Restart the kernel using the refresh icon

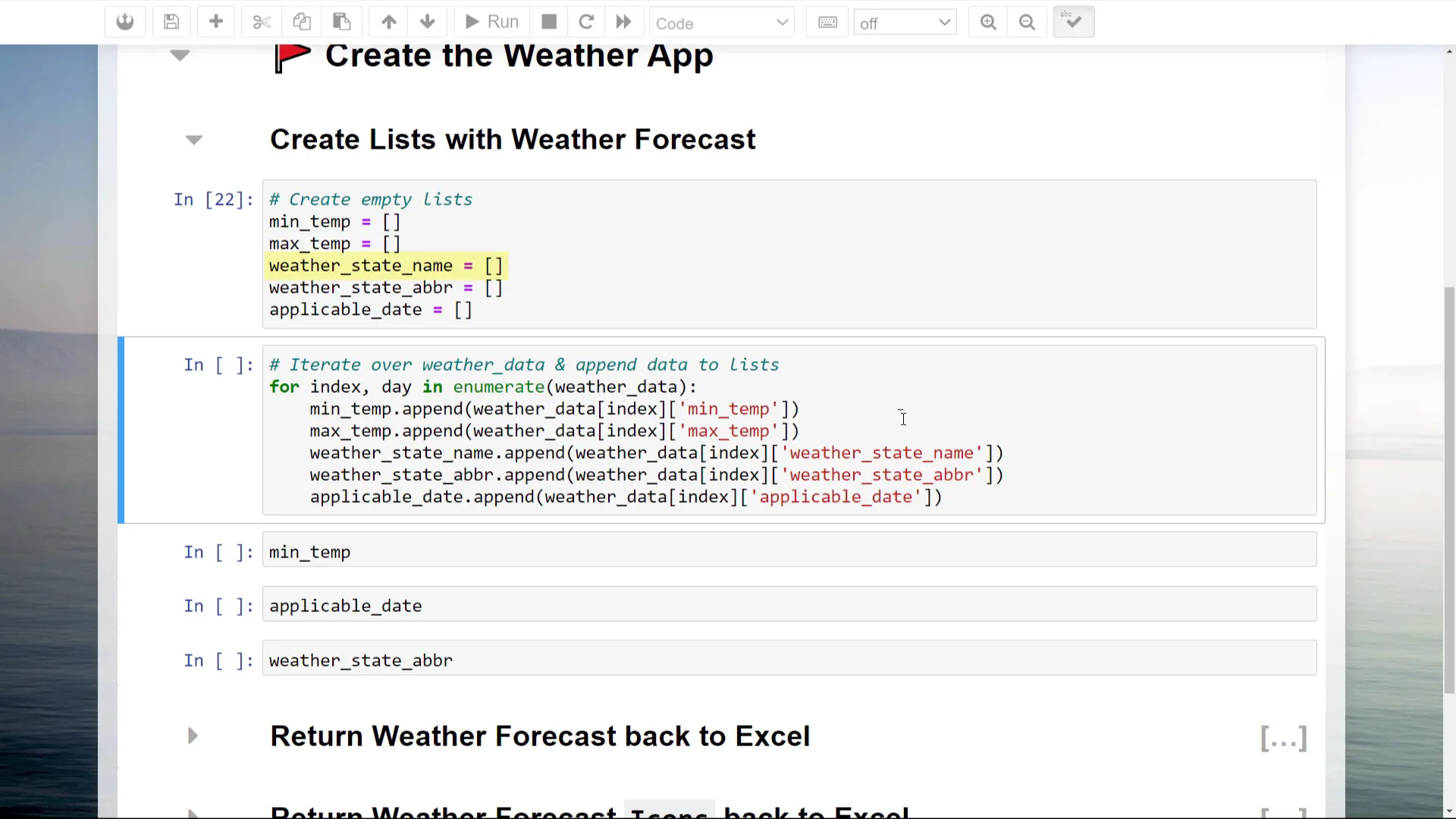[585, 22]
